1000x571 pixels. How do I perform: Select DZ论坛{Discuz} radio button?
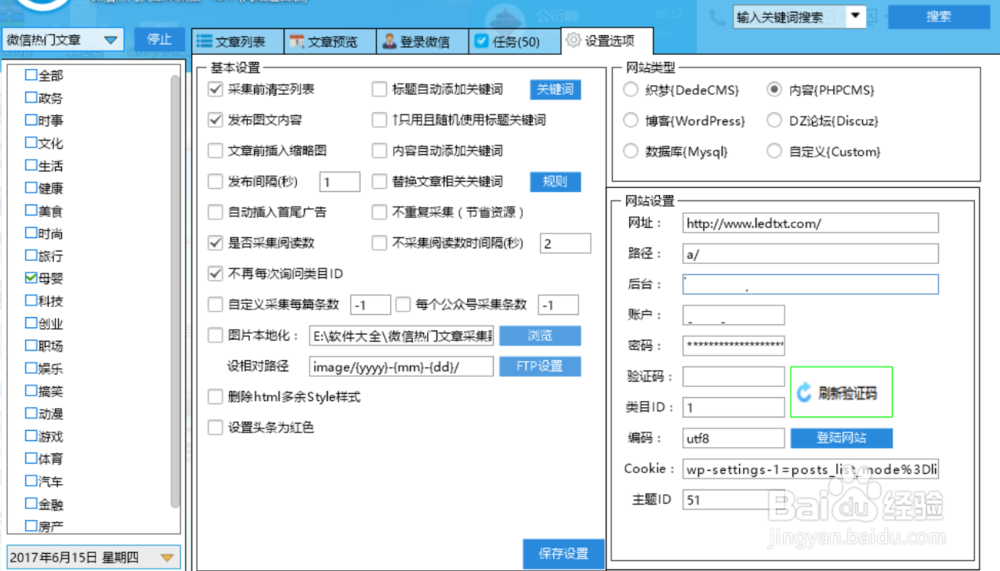point(774,120)
